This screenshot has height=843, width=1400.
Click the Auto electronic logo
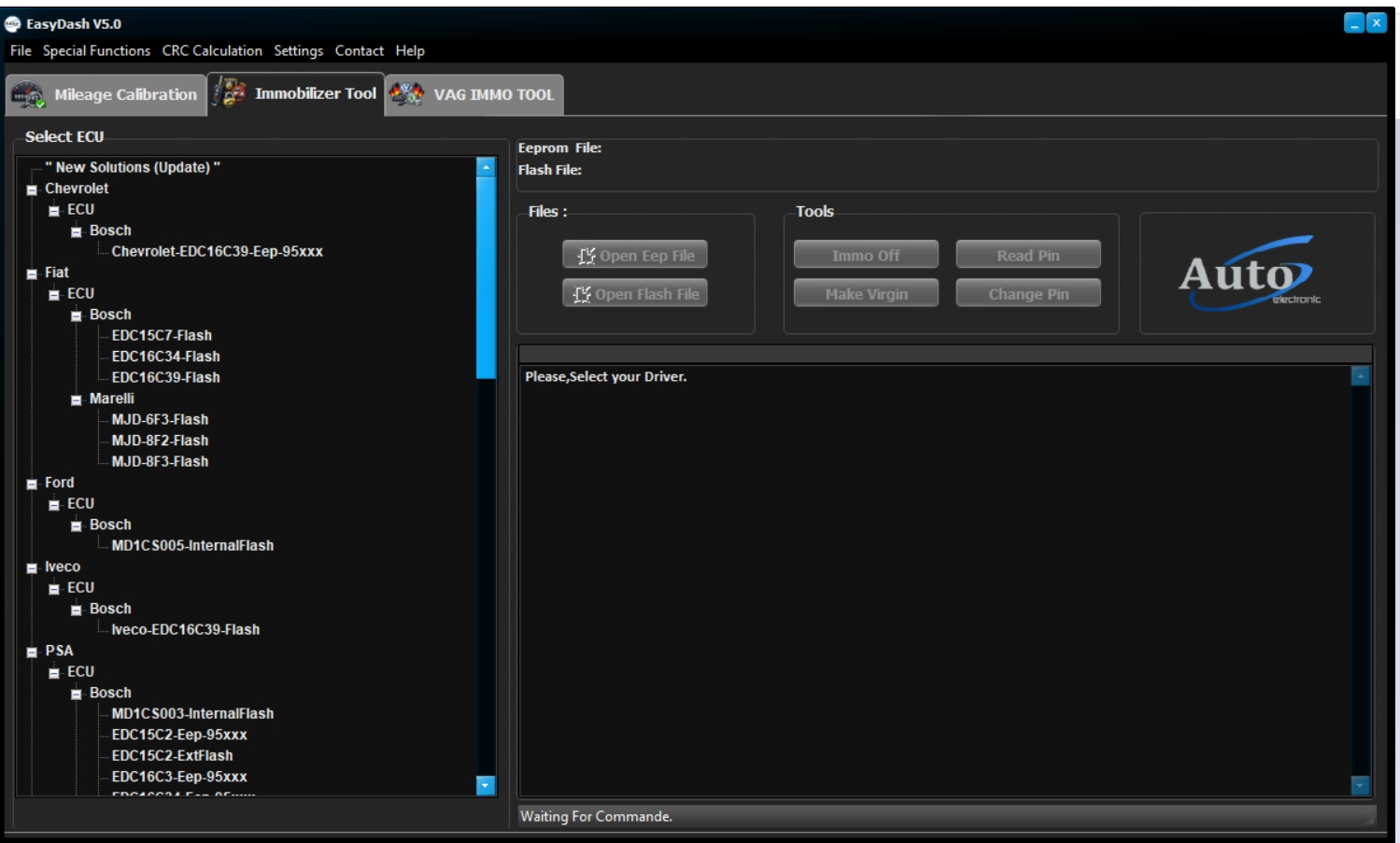coord(1251,273)
